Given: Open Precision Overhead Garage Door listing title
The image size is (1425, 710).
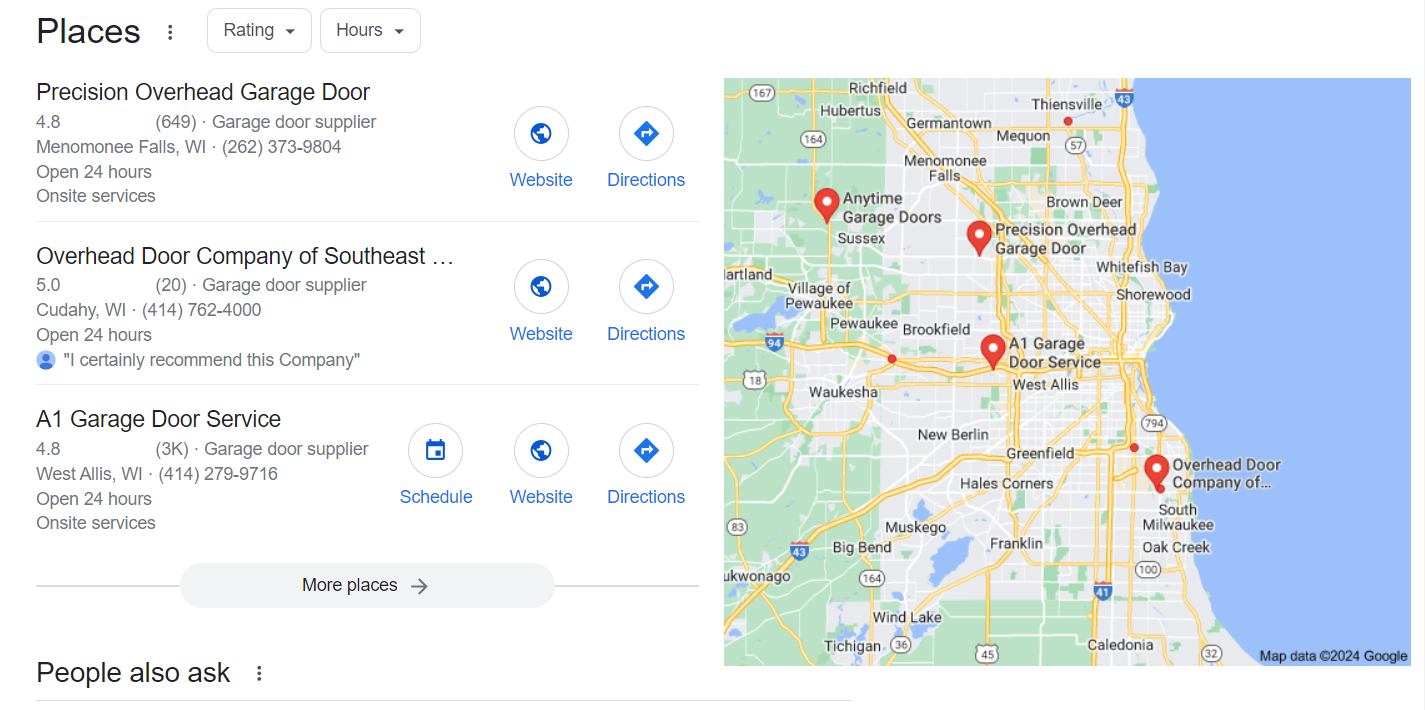Looking at the screenshot, I should (x=203, y=92).
